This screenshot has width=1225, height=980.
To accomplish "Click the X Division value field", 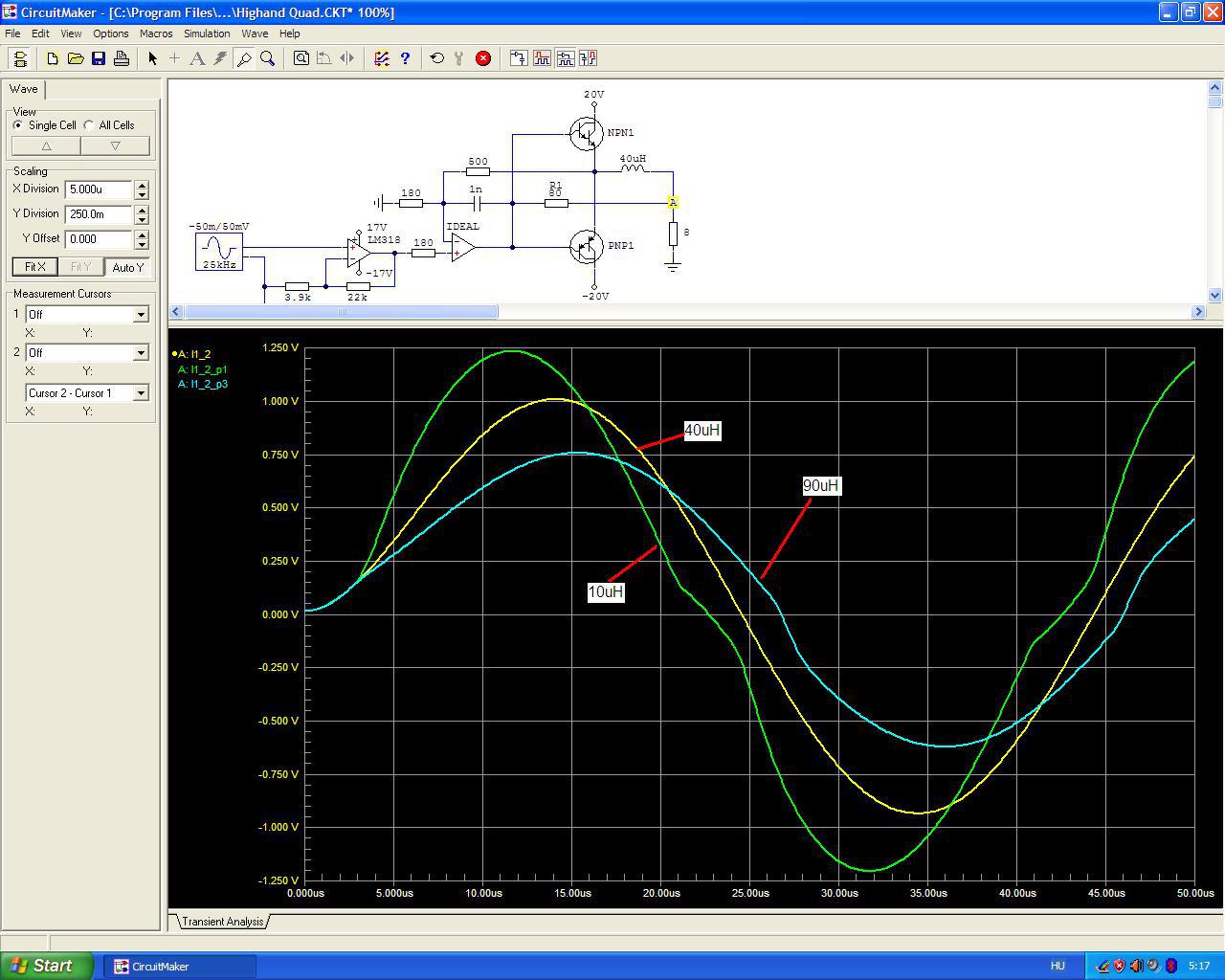I will click(x=99, y=189).
